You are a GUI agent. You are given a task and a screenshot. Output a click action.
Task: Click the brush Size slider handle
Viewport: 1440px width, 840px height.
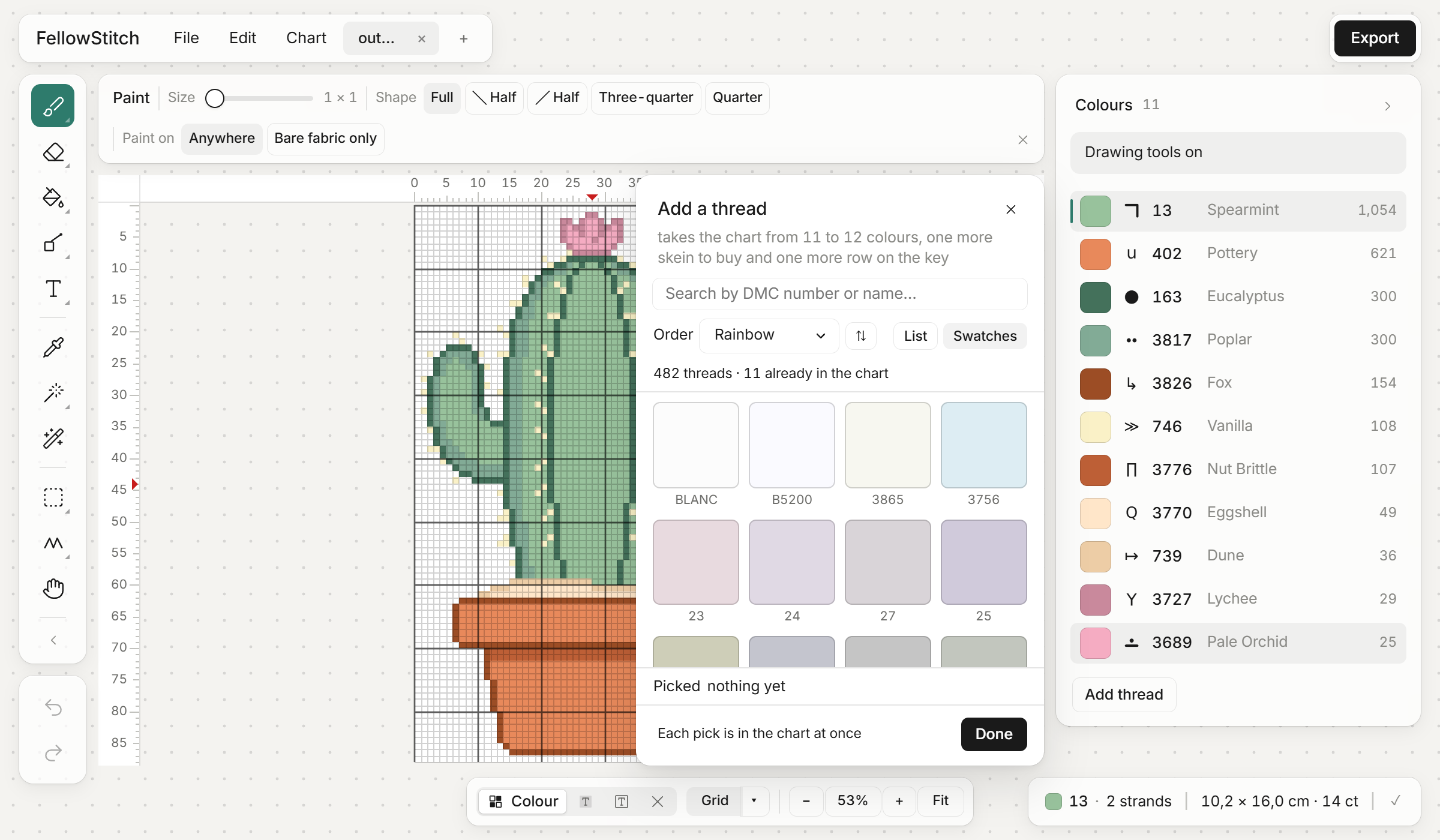tap(215, 98)
